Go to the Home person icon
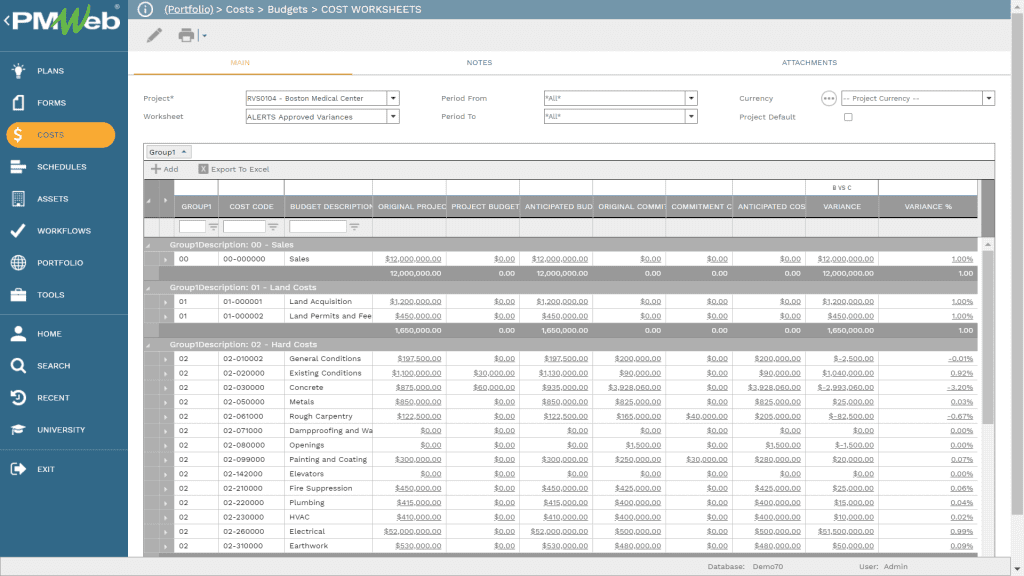The width and height of the screenshot is (1024, 576). coord(18,334)
